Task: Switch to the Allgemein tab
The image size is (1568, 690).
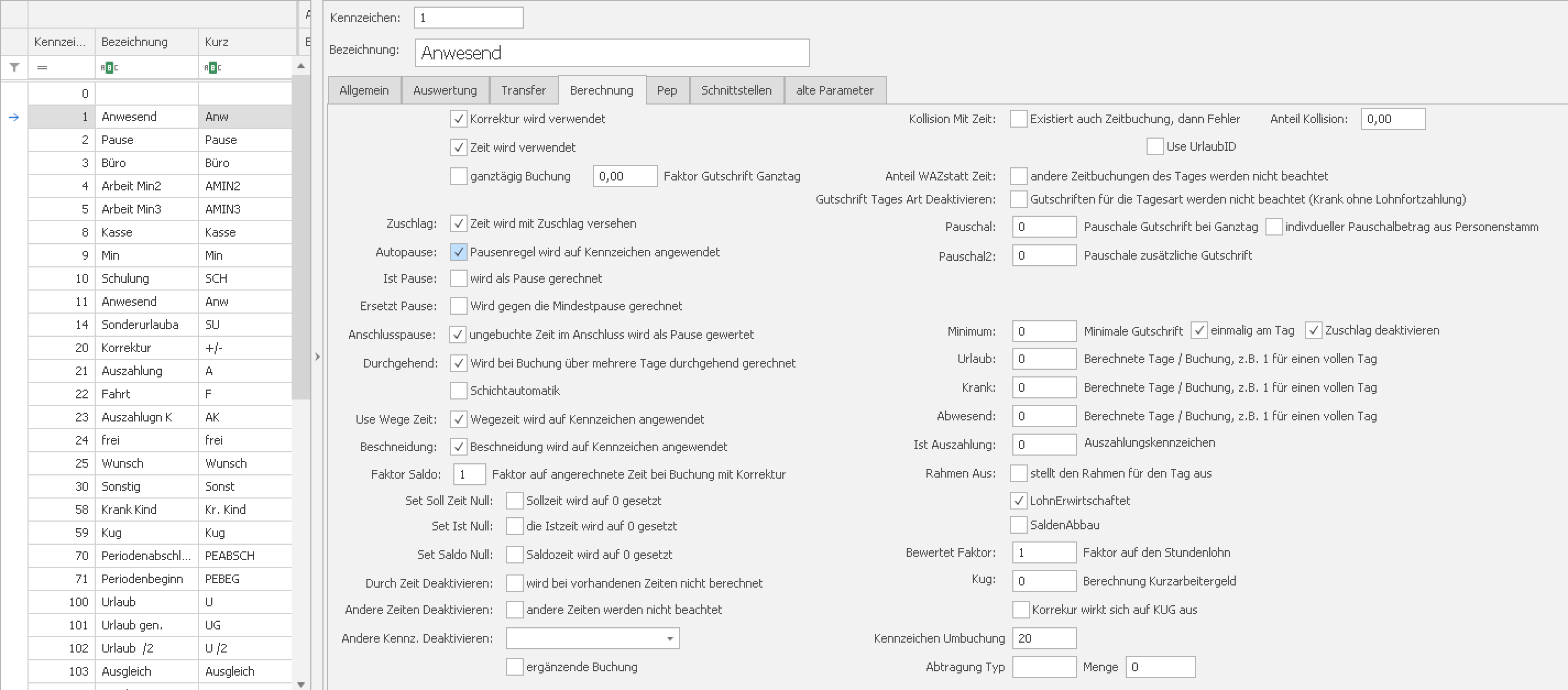Action: [x=364, y=90]
